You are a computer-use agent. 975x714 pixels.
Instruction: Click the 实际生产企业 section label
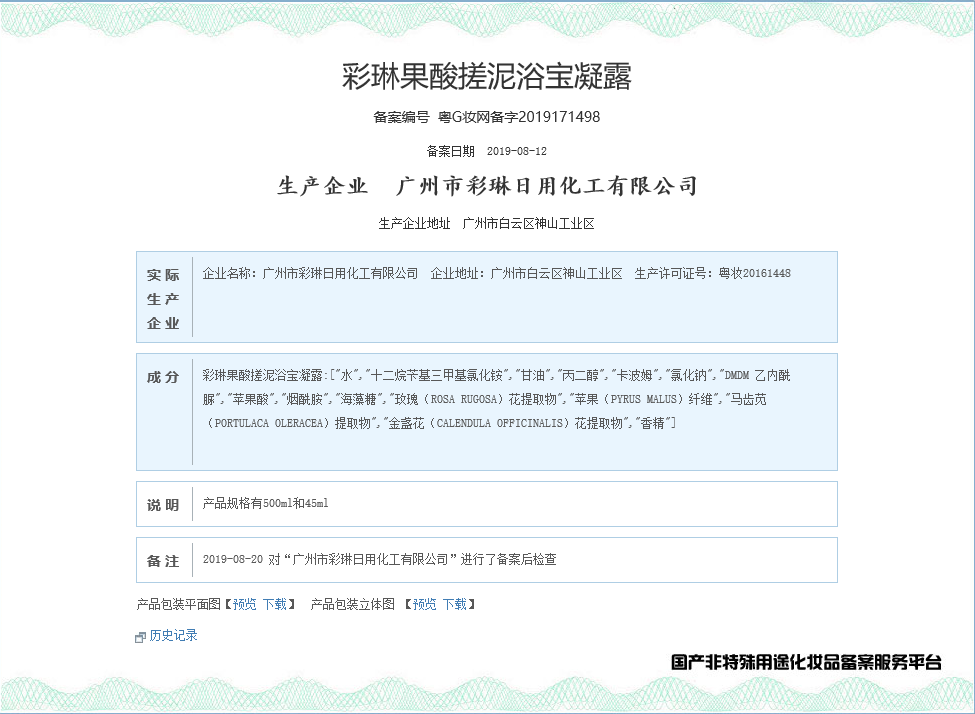point(164,299)
